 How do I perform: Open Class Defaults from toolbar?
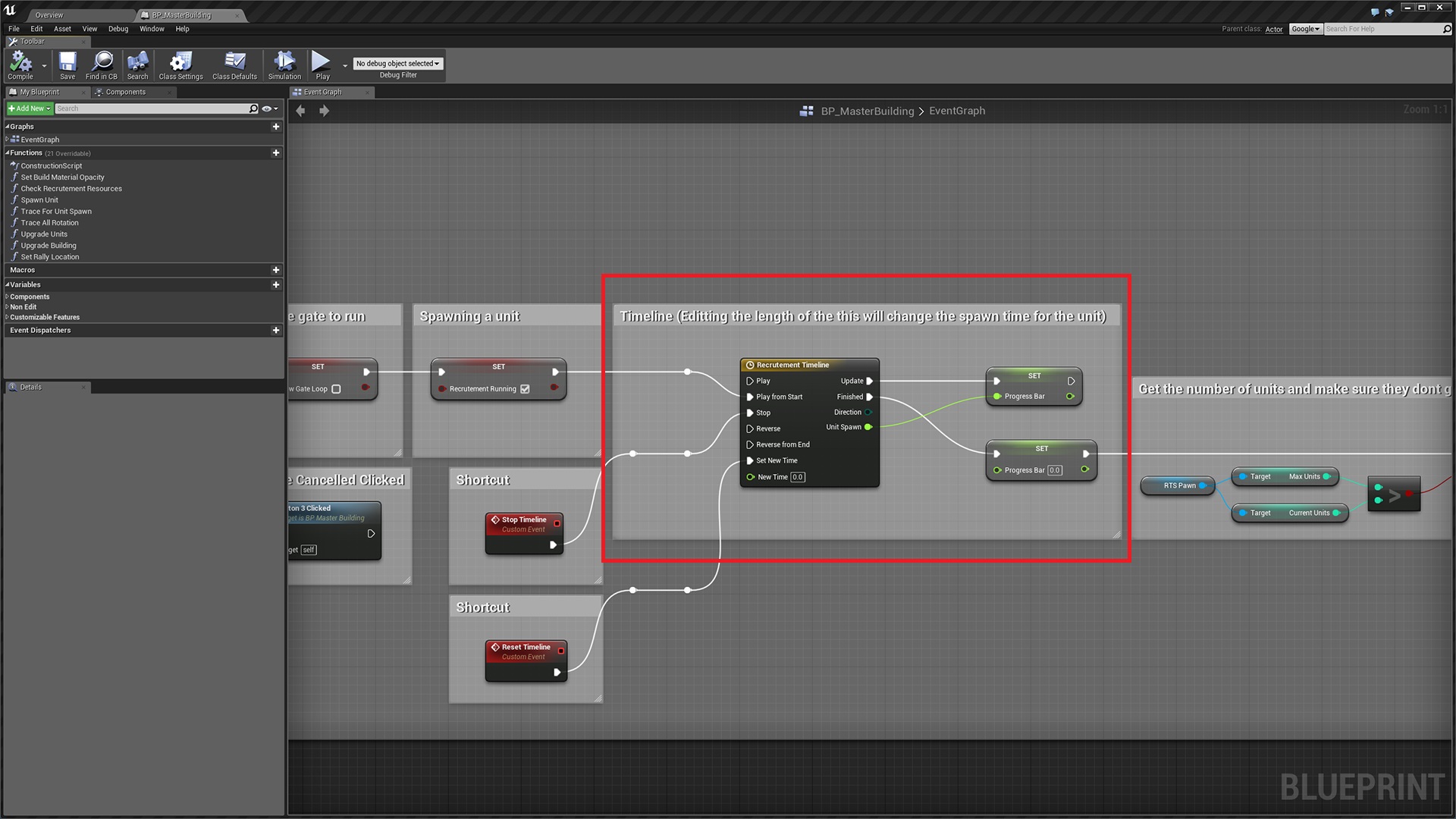tap(234, 64)
